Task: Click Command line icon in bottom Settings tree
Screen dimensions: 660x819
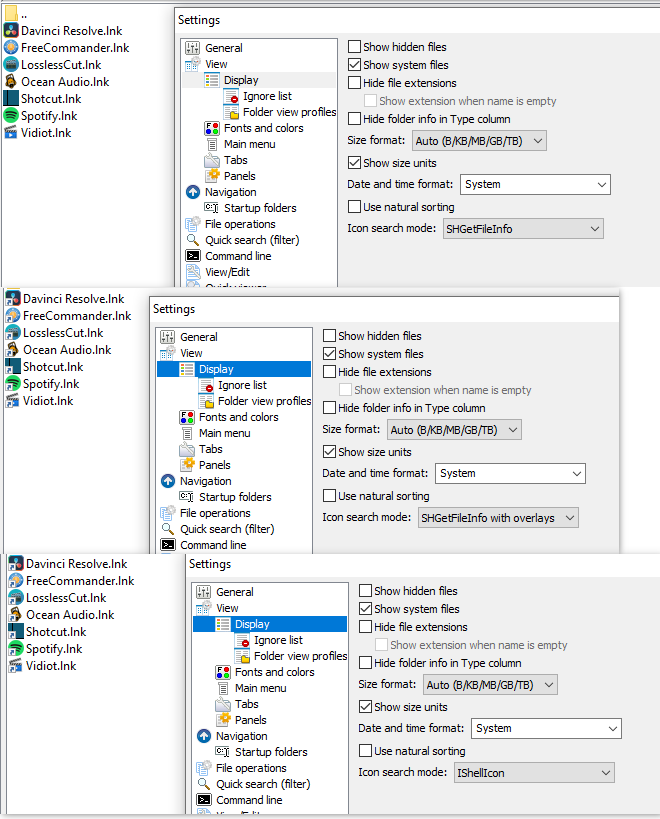Action: pyautogui.click(x=204, y=800)
